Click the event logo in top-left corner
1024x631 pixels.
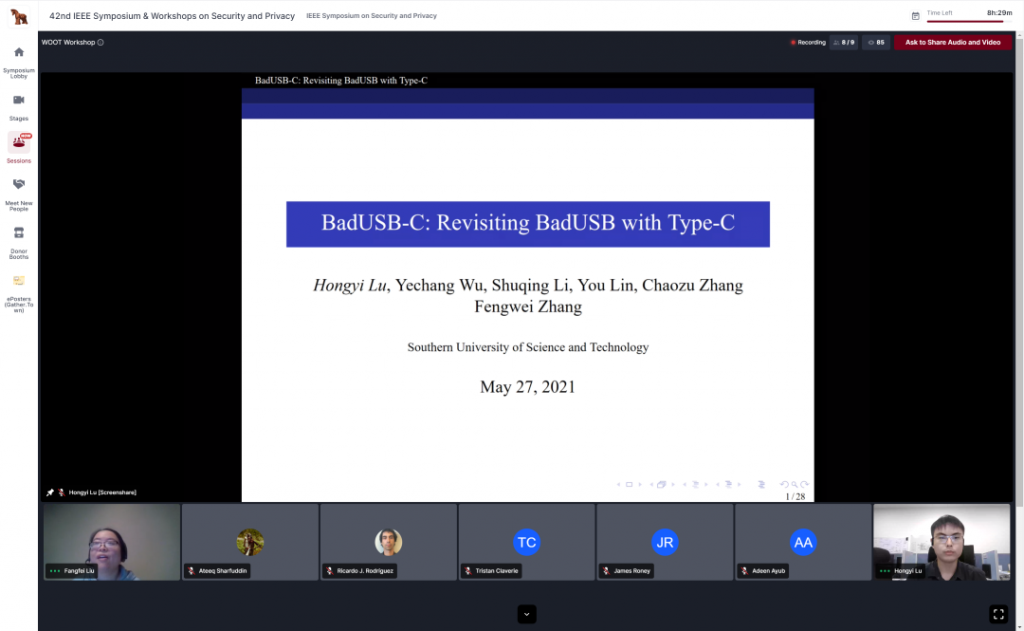tap(19, 16)
